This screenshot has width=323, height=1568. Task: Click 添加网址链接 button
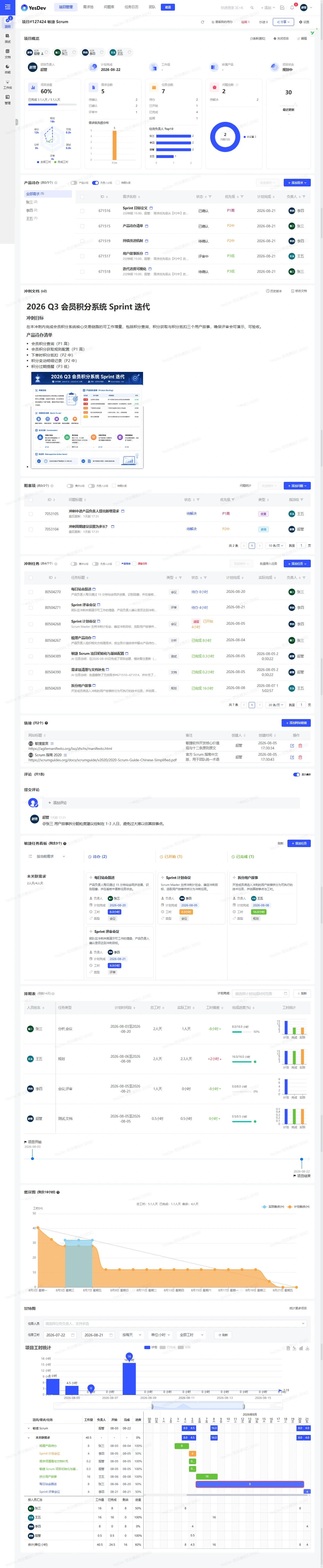tap(296, 723)
